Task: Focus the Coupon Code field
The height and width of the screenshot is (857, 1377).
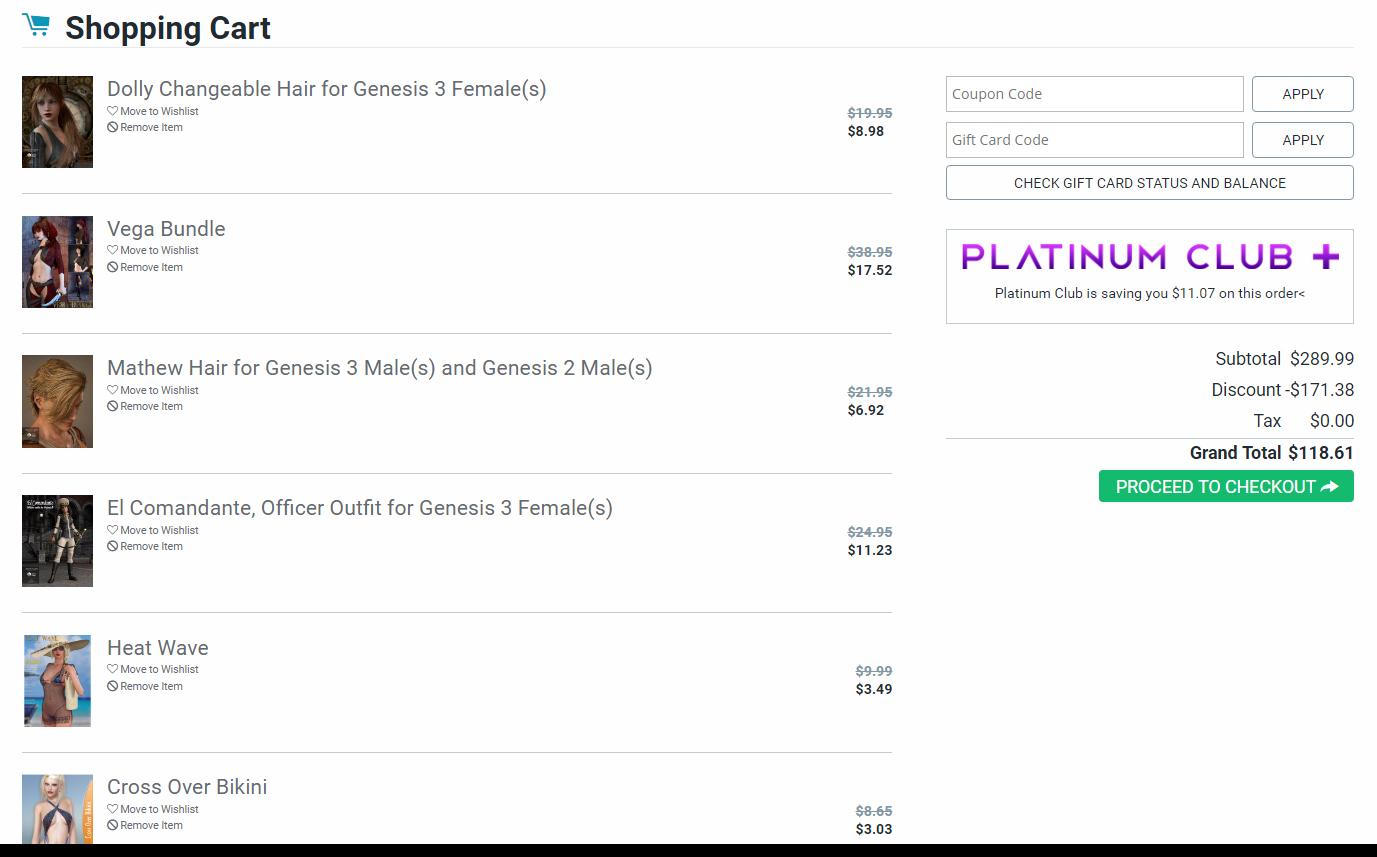Action: [1094, 94]
